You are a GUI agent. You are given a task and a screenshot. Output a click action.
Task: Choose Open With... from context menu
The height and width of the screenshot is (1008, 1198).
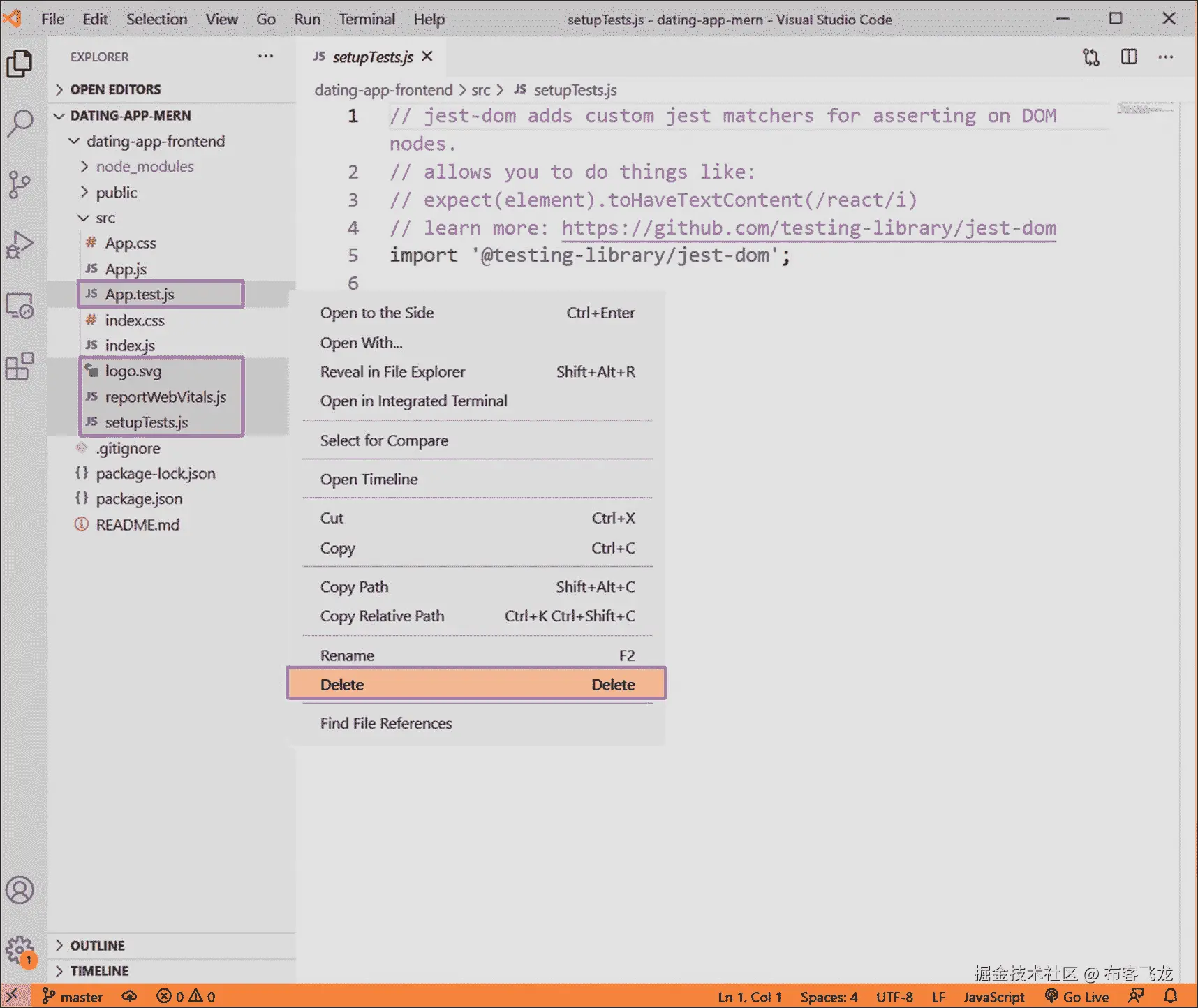coord(477,343)
